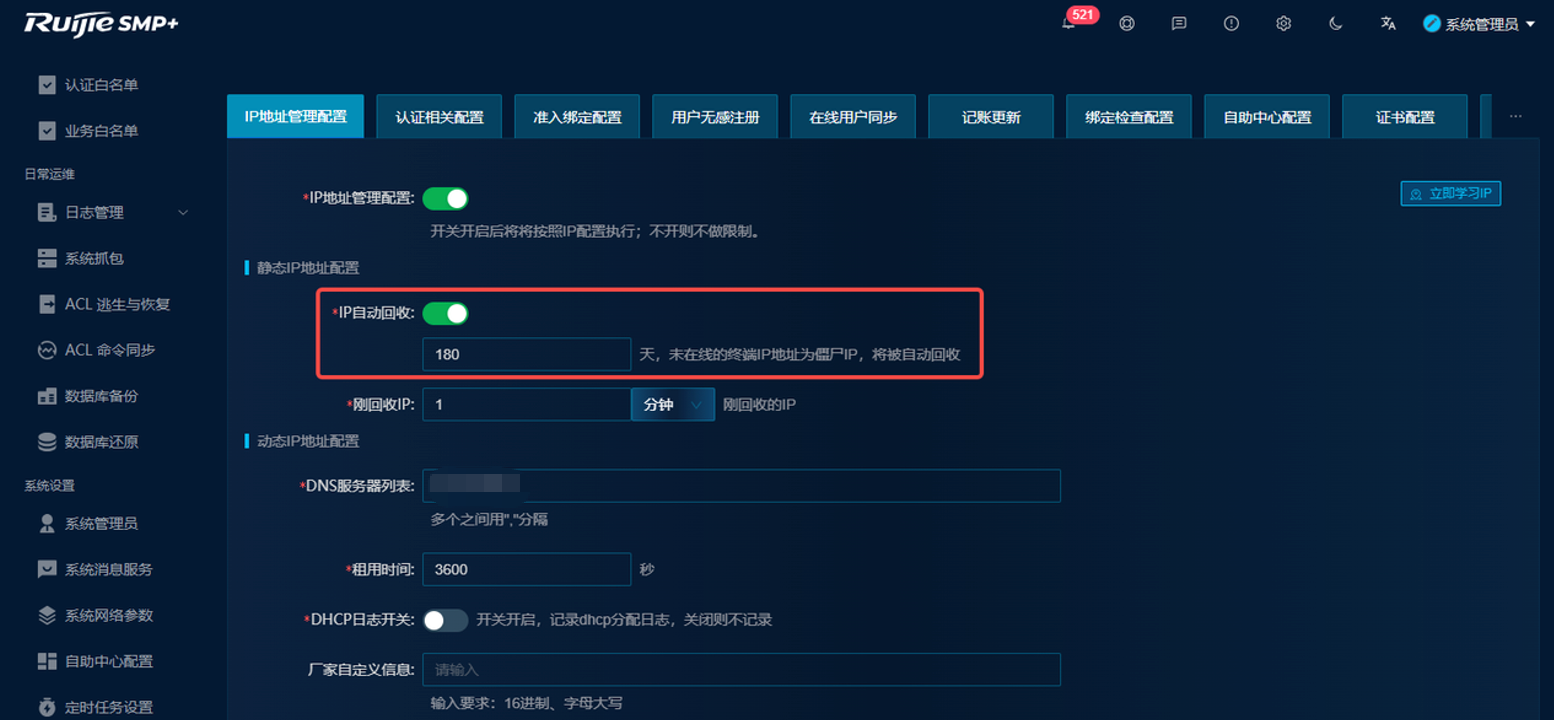Enable the DHCP日志开关 switch
Screen dimensions: 1554x720
click(445, 620)
